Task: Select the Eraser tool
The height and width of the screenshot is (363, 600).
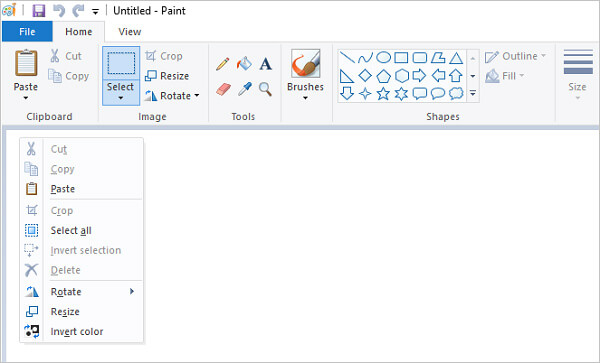Action: 223,90
